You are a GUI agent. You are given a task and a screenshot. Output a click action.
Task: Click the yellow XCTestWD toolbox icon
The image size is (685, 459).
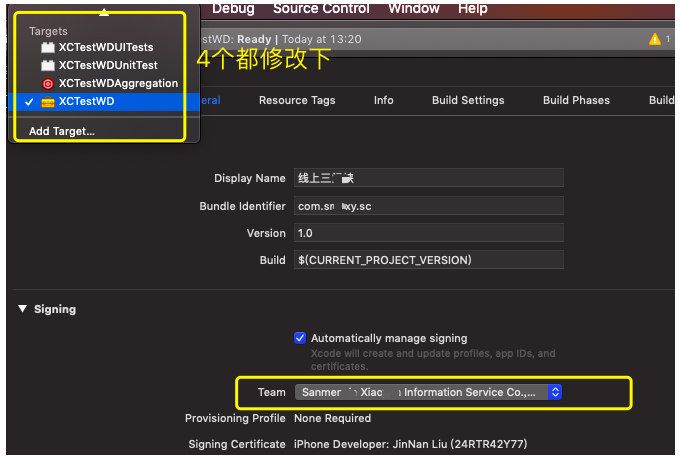point(48,102)
